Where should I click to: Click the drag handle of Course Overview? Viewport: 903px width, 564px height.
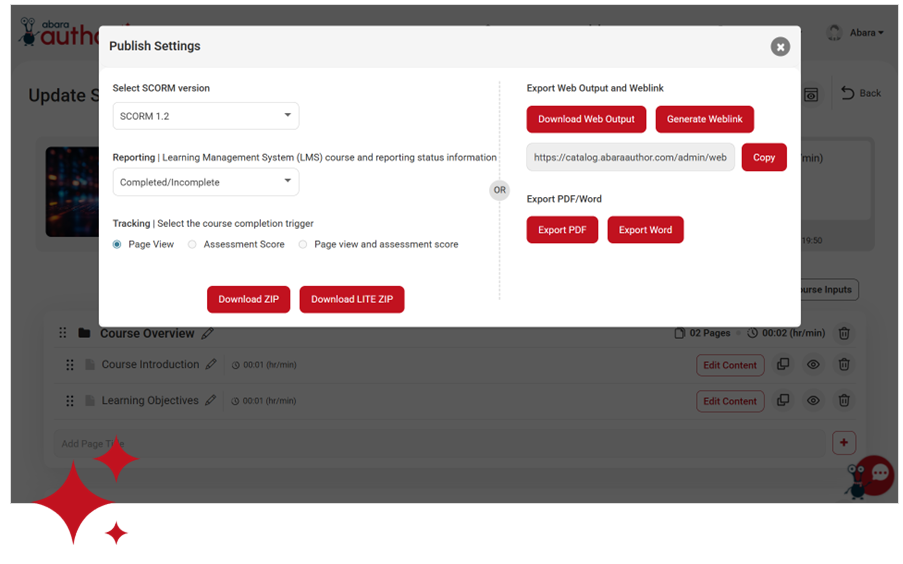(63, 332)
